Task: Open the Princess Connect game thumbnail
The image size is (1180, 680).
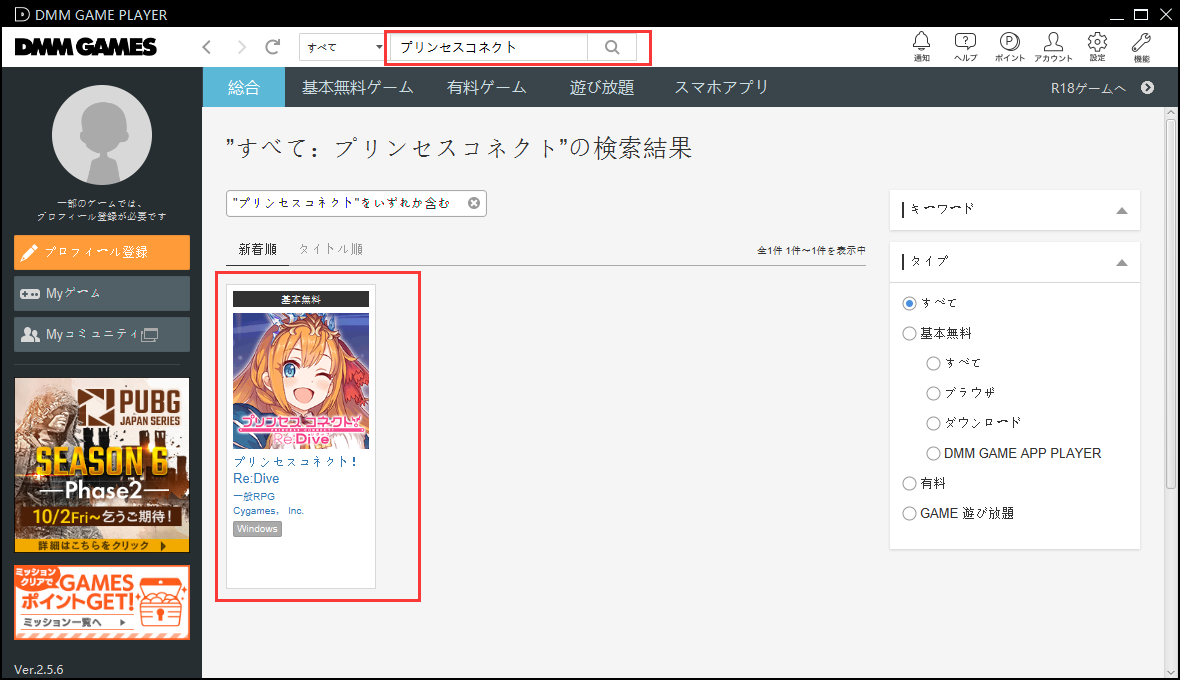Action: point(301,381)
